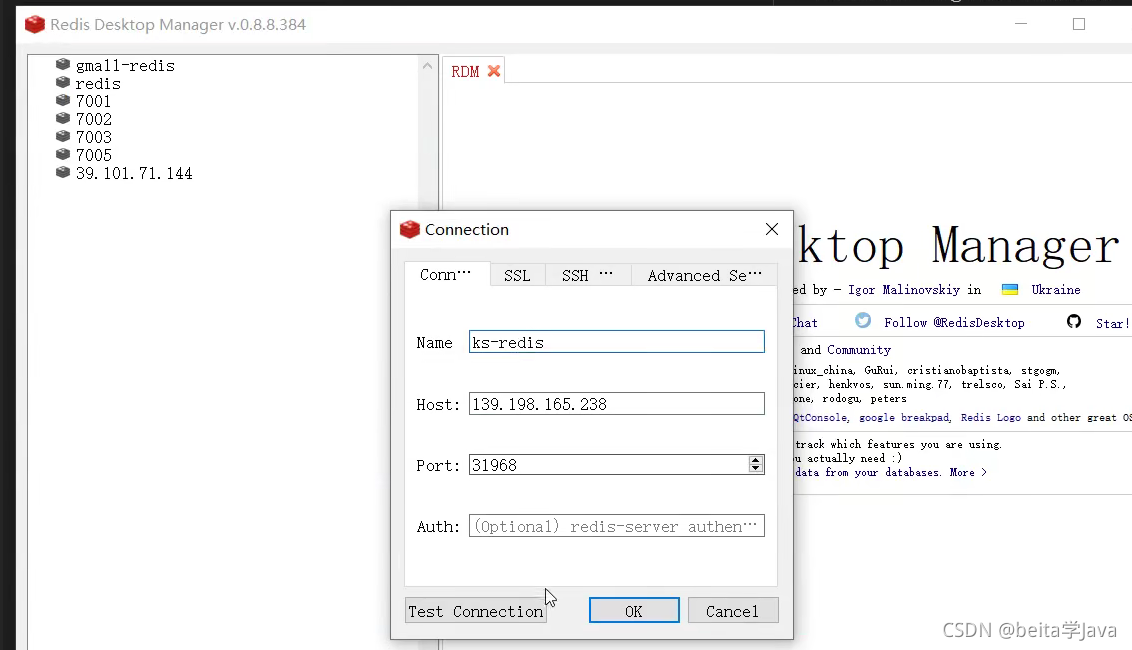Viewport: 1132px width, 650px height.
Task: Increase the Port value with up arrow
Action: click(756, 460)
